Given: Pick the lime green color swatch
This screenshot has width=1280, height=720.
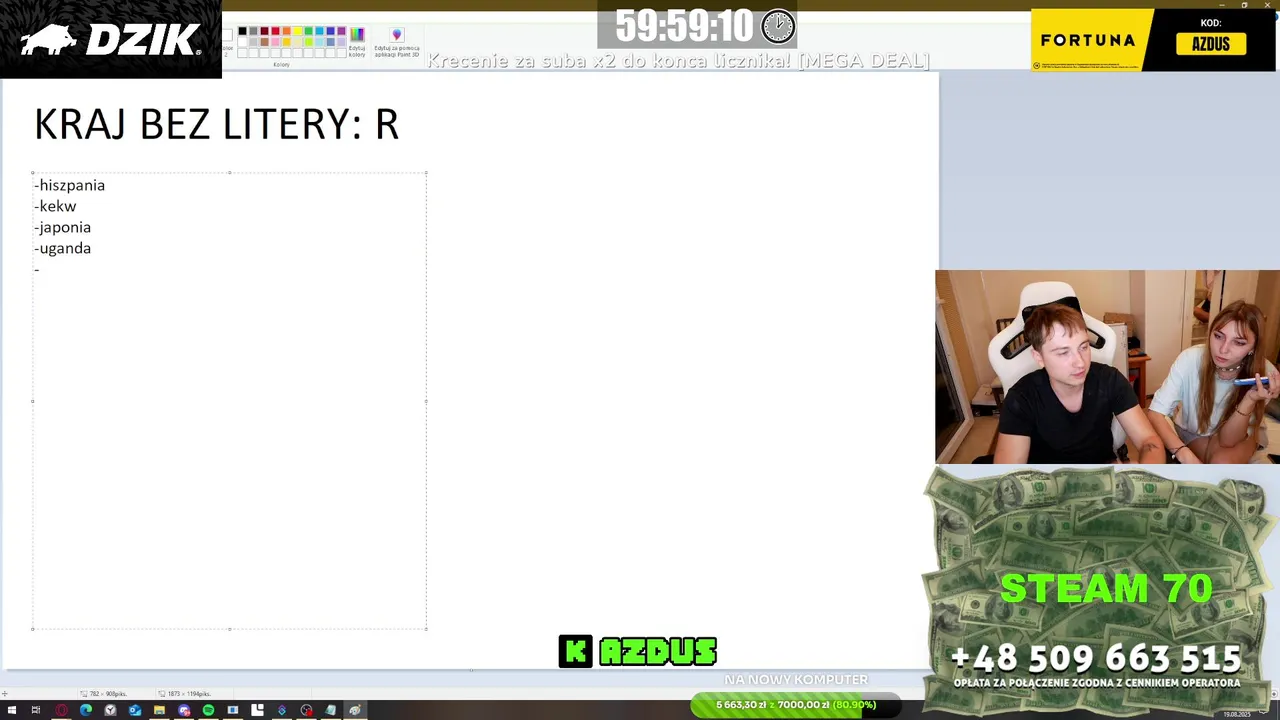Looking at the screenshot, I should point(309,42).
